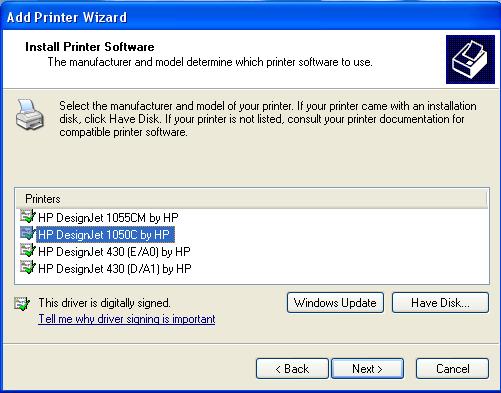Screen dimensions: 501x393
Task: Proceed with the Next button
Action: (367, 369)
